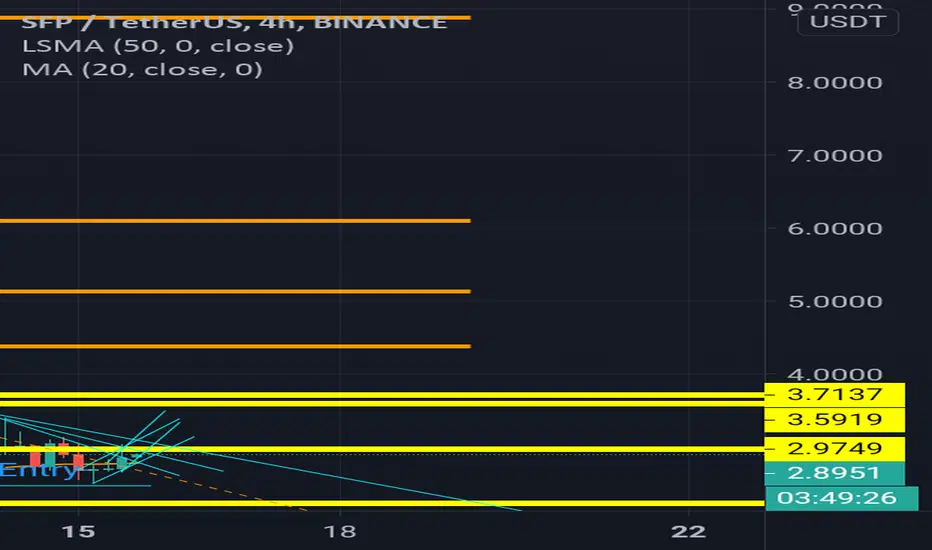The height and width of the screenshot is (550, 932).
Task: Click the MA (20, close, 0) indicator label
Action: pyautogui.click(x=142, y=70)
